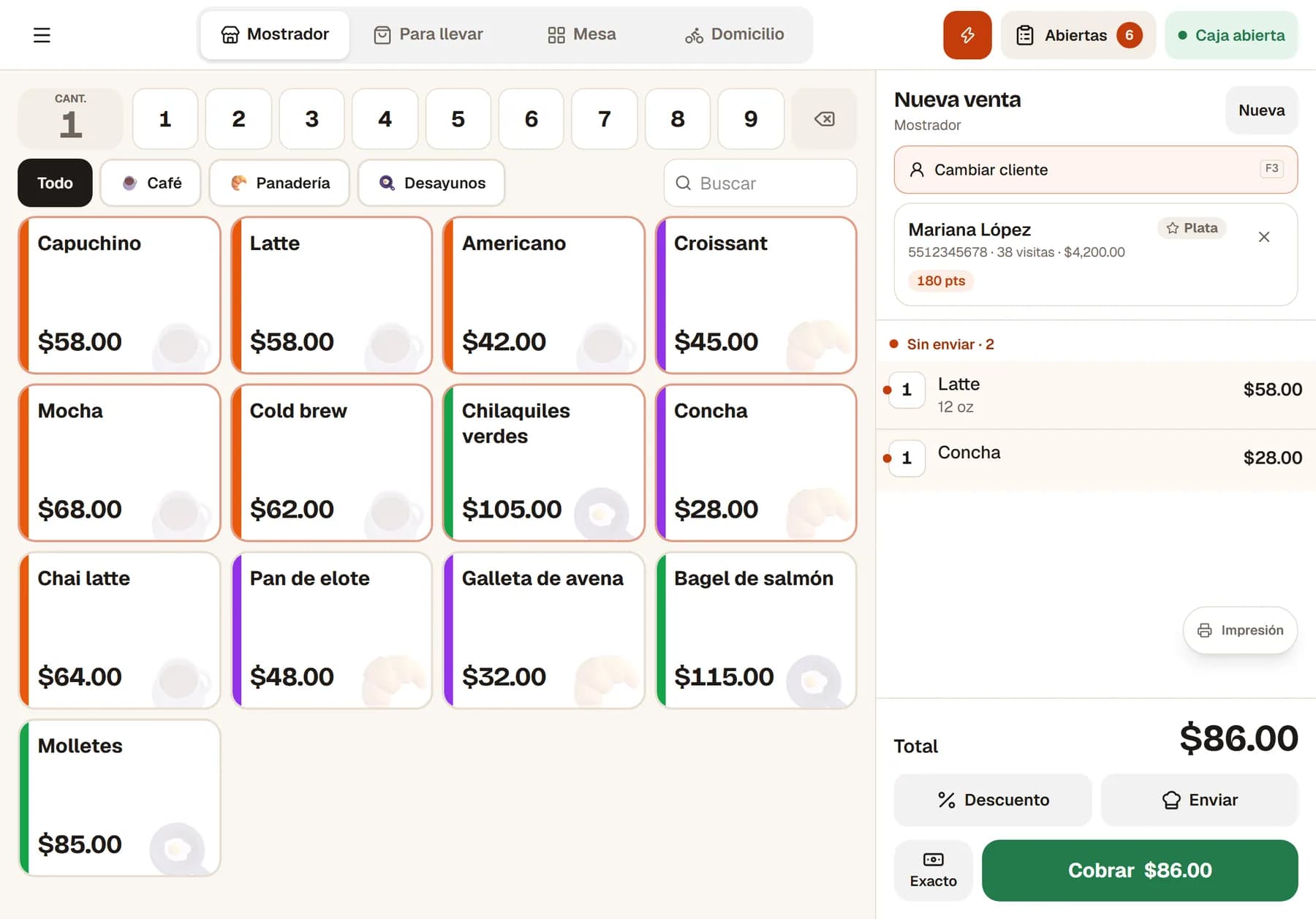Viewport: 1316px width, 919px height.
Task: Click the Caja abierta status indicator
Action: click(x=1231, y=35)
